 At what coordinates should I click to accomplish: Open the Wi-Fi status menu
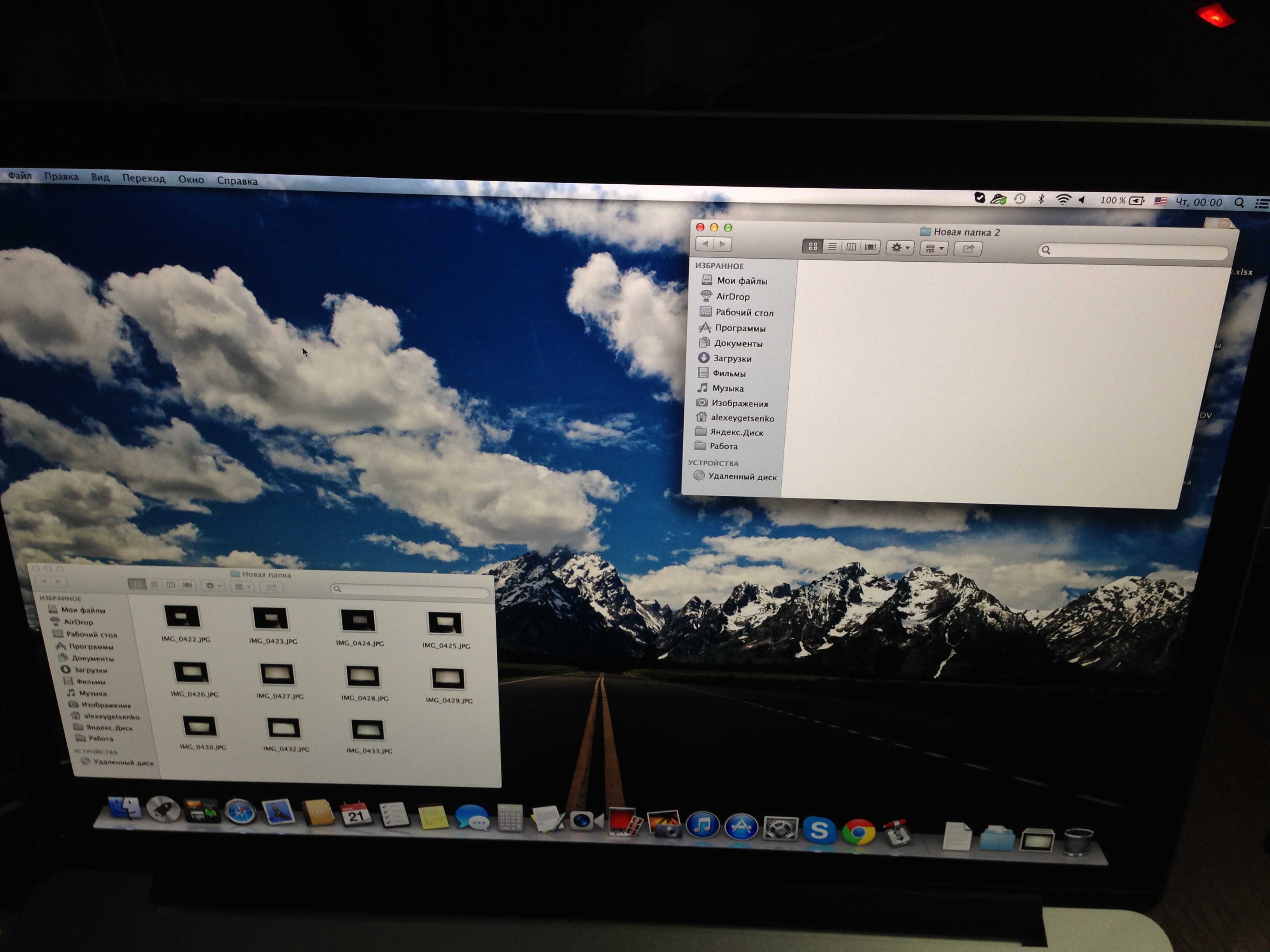1063,200
